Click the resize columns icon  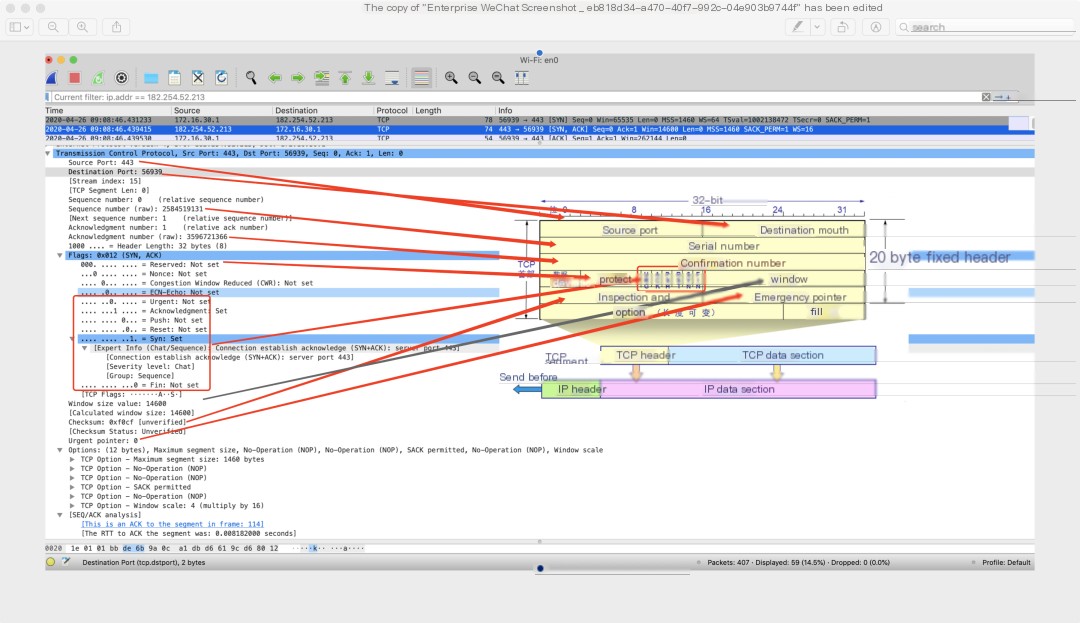click(x=521, y=78)
